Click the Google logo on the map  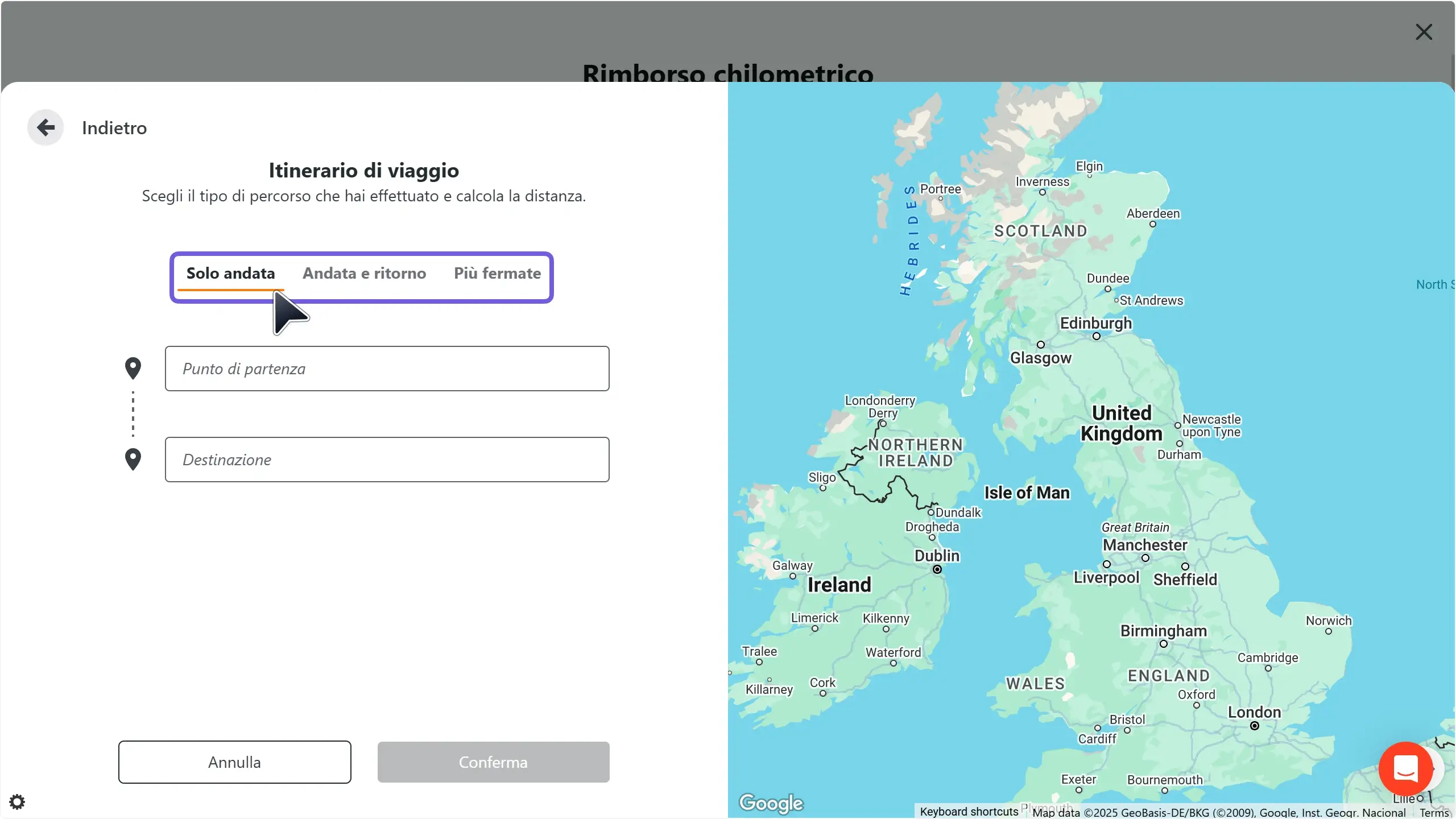click(771, 803)
